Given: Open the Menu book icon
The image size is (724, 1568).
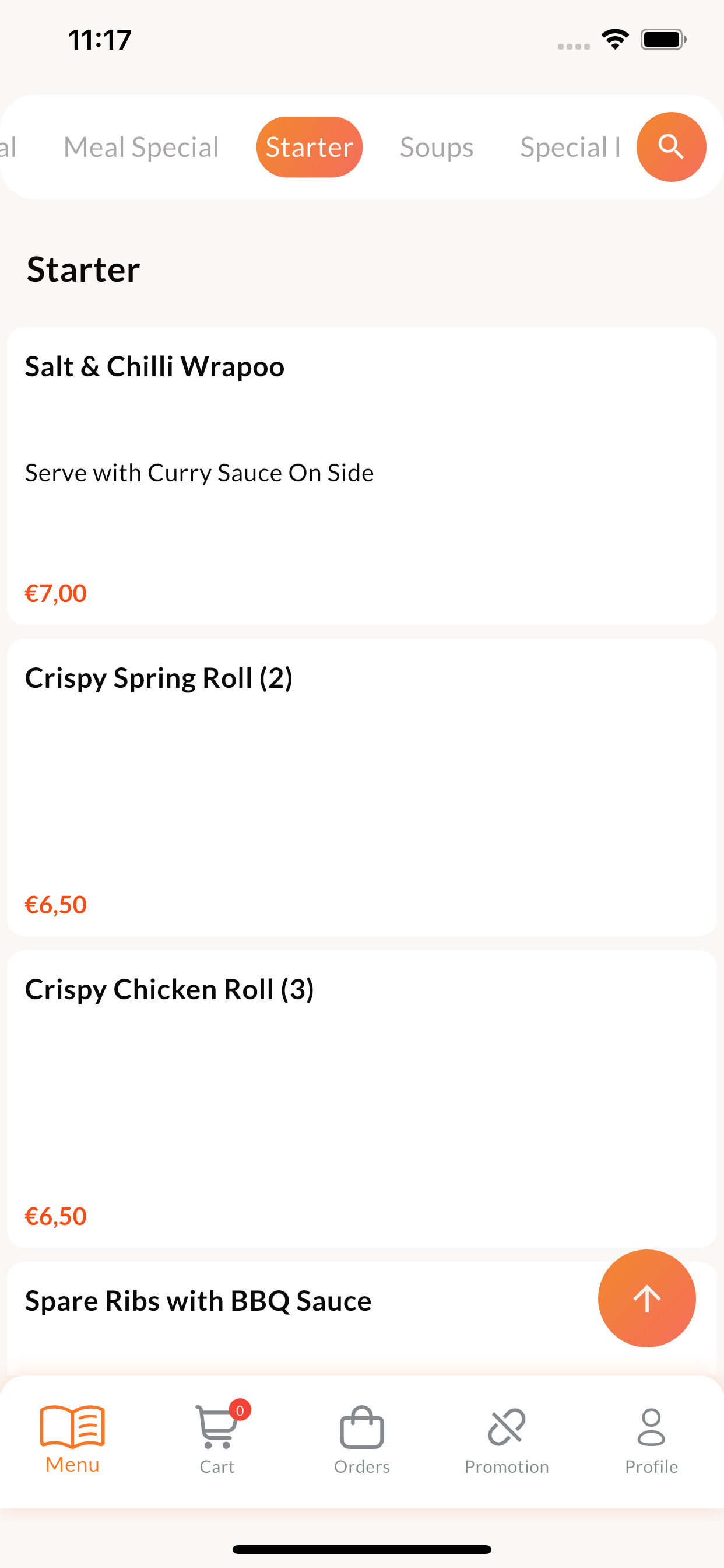Looking at the screenshot, I should [x=72, y=1427].
